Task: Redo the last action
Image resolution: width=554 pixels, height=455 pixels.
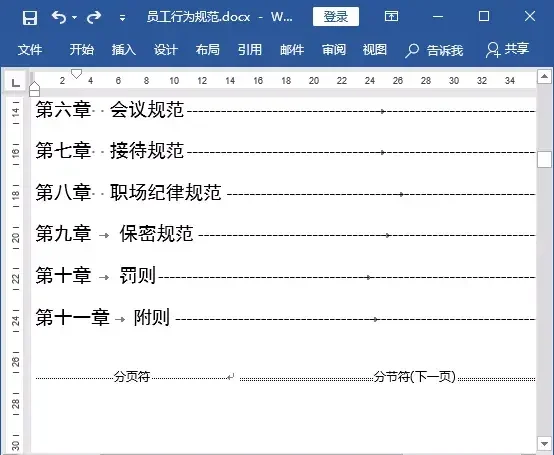Action: (94, 17)
